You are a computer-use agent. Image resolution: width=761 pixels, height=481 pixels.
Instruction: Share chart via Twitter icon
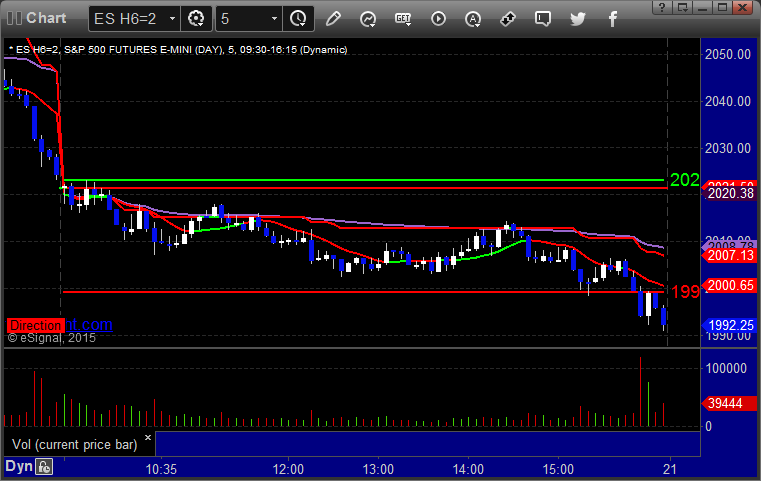pos(578,19)
